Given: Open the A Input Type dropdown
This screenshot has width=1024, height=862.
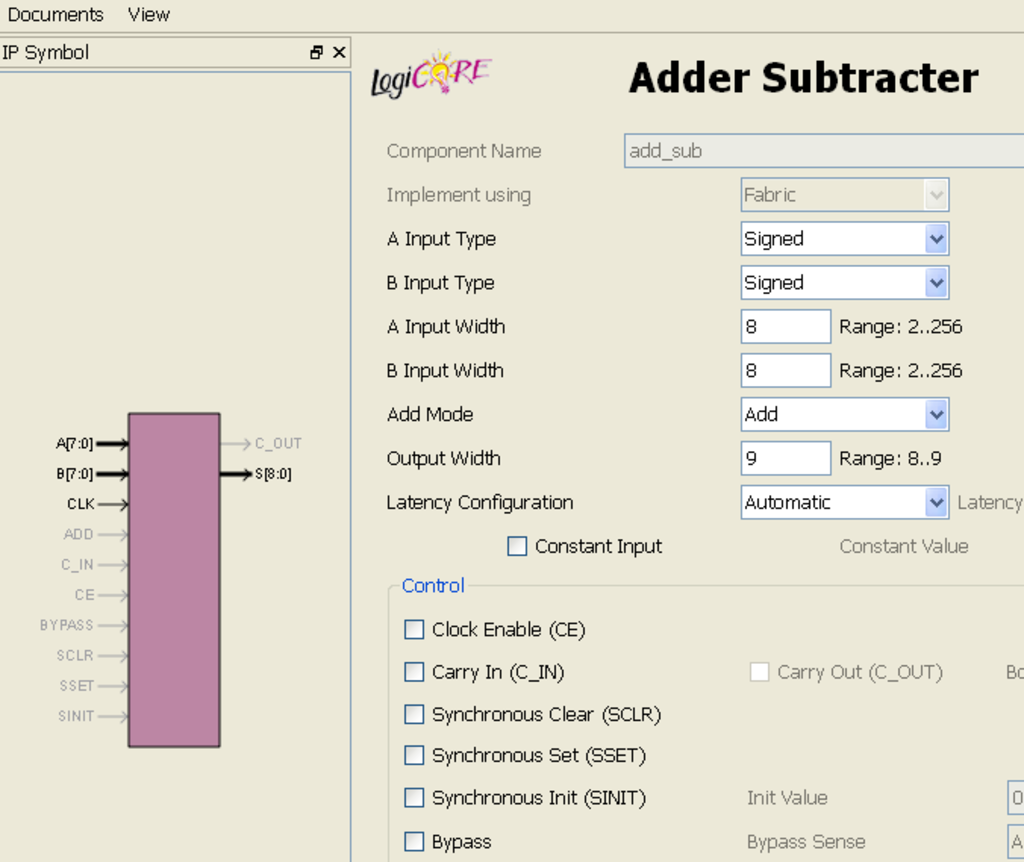Looking at the screenshot, I should 935,239.
